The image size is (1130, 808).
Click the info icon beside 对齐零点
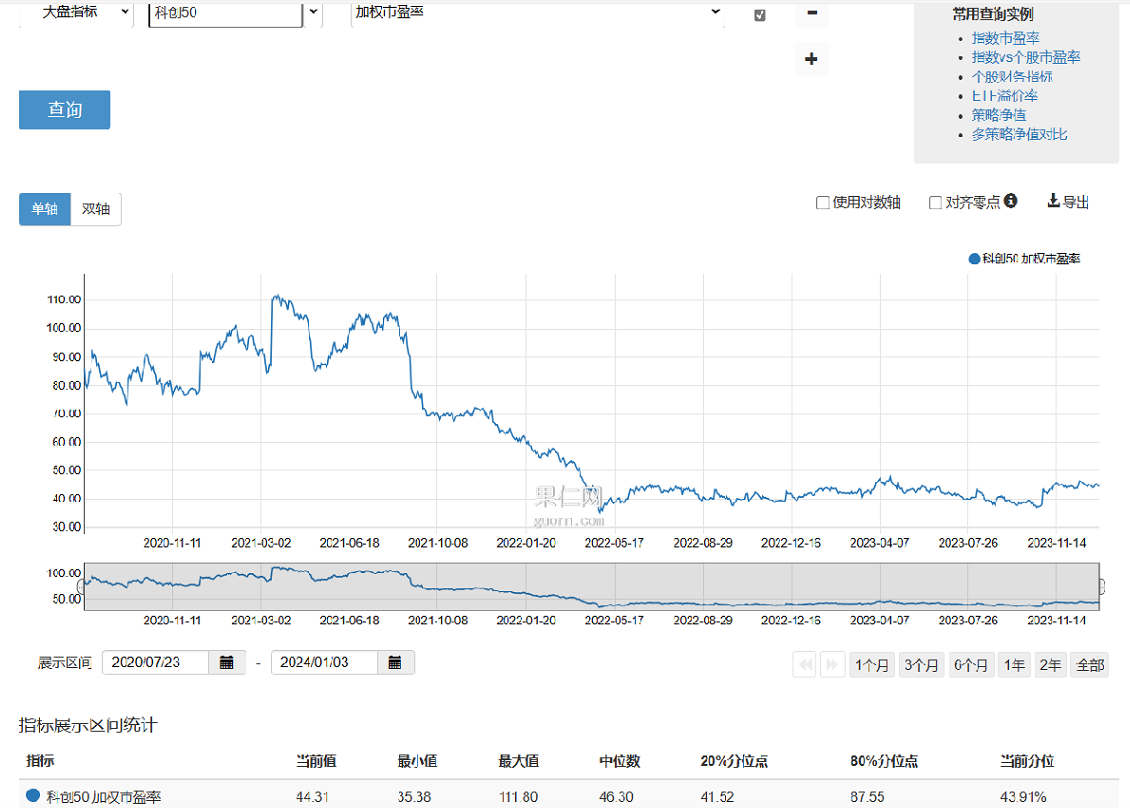[1011, 201]
